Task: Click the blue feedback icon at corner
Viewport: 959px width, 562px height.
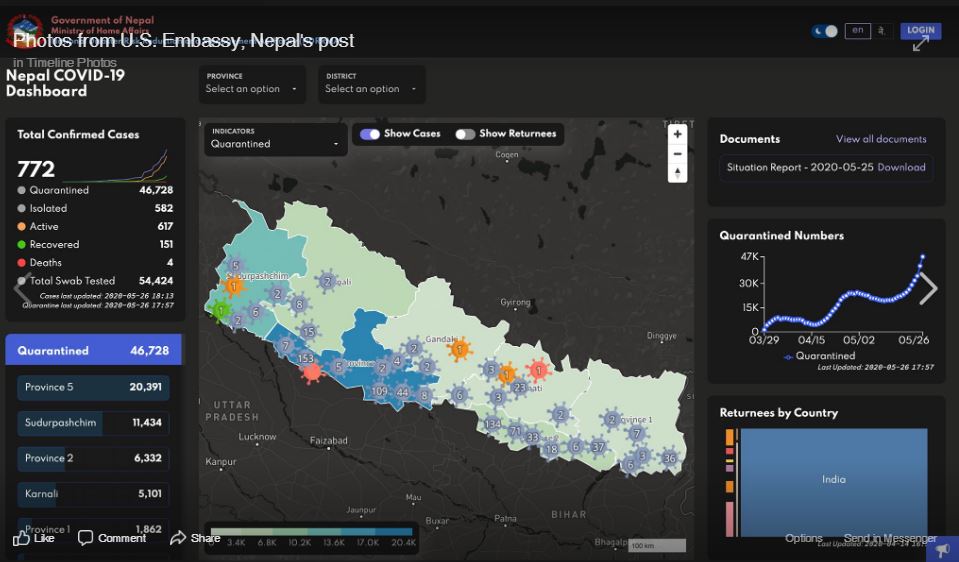Action: point(943,548)
